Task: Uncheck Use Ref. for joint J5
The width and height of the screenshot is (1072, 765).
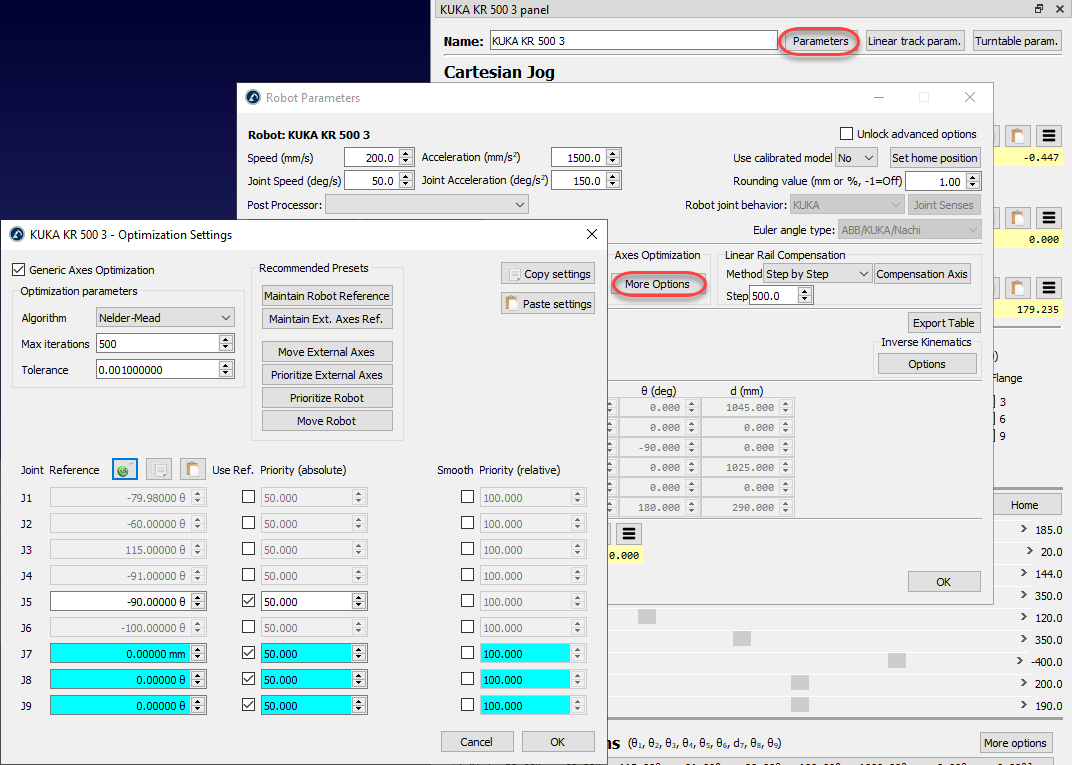Action: (x=248, y=601)
